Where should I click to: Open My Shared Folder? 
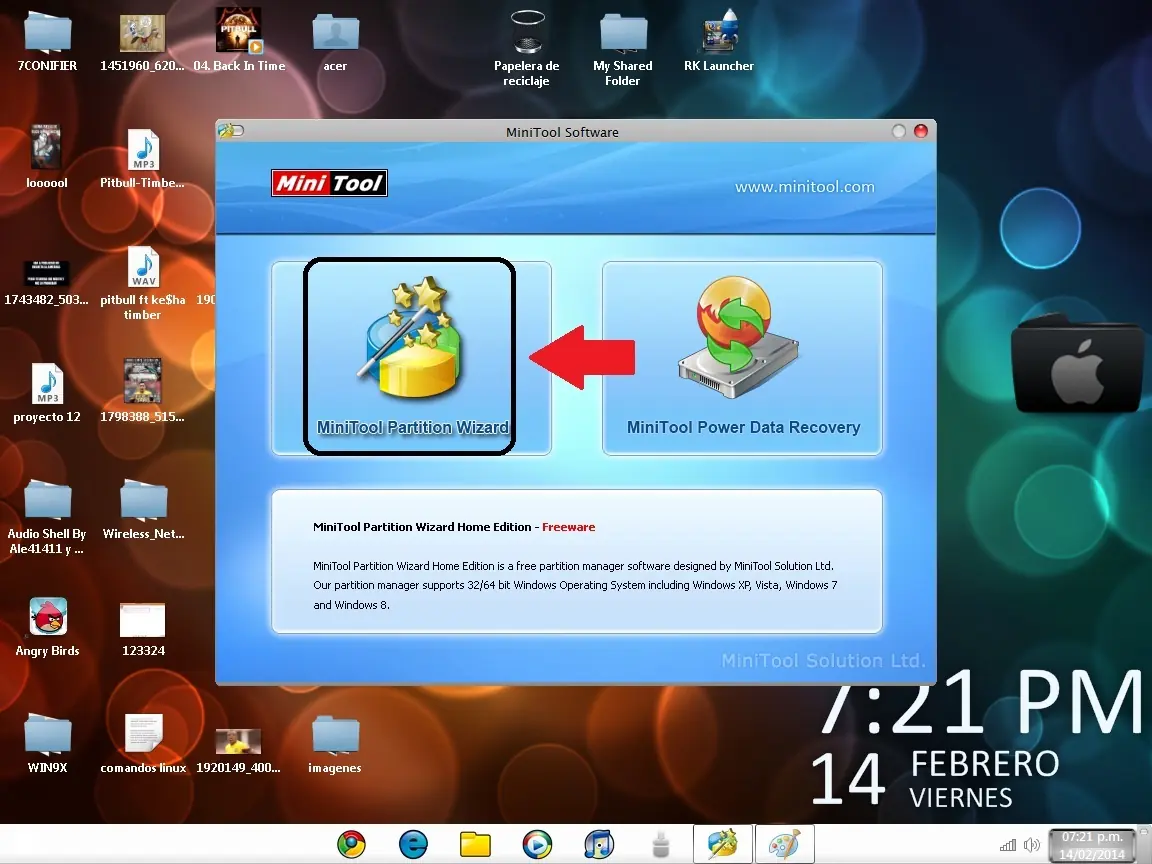[x=623, y=48]
